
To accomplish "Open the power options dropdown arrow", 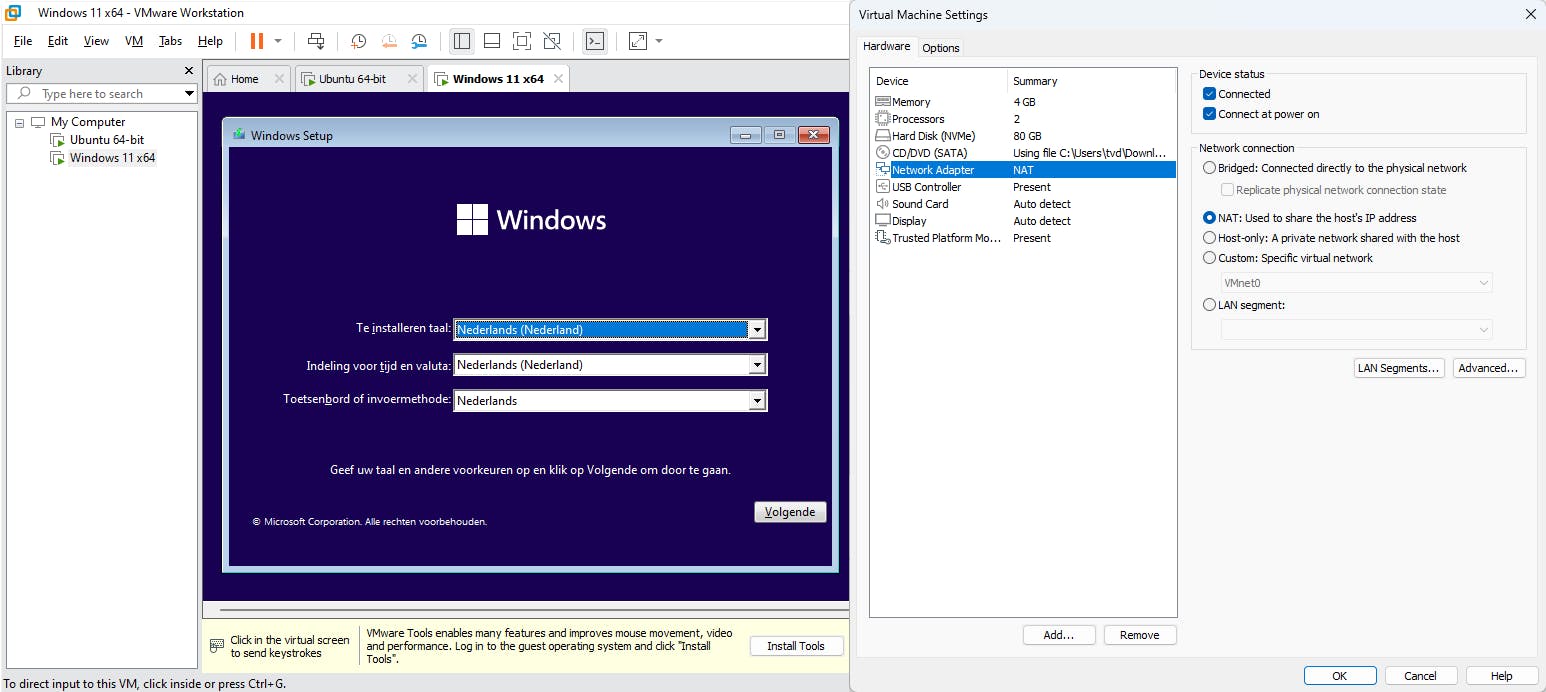I will coord(278,41).
